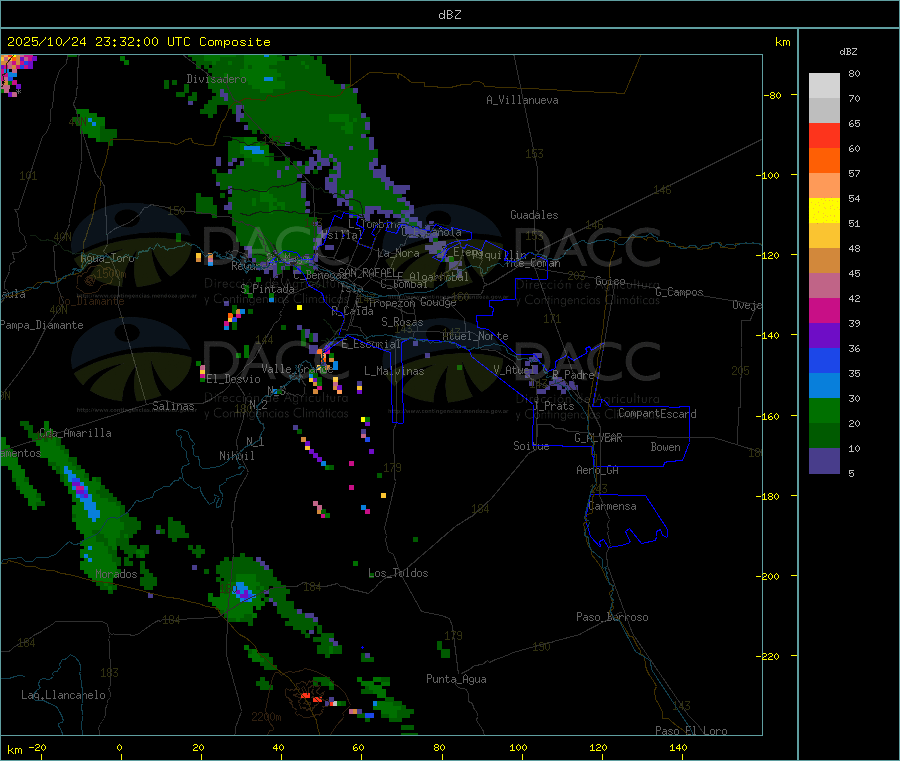Click the 80 dBZ white color swatch
900x761 pixels.
[824, 86]
